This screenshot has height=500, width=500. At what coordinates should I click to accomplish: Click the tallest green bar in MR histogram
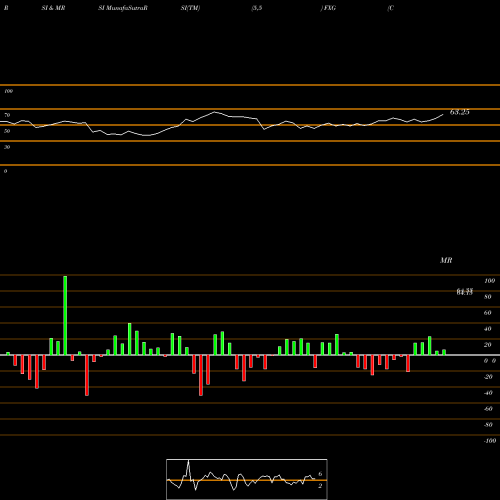pos(65,315)
